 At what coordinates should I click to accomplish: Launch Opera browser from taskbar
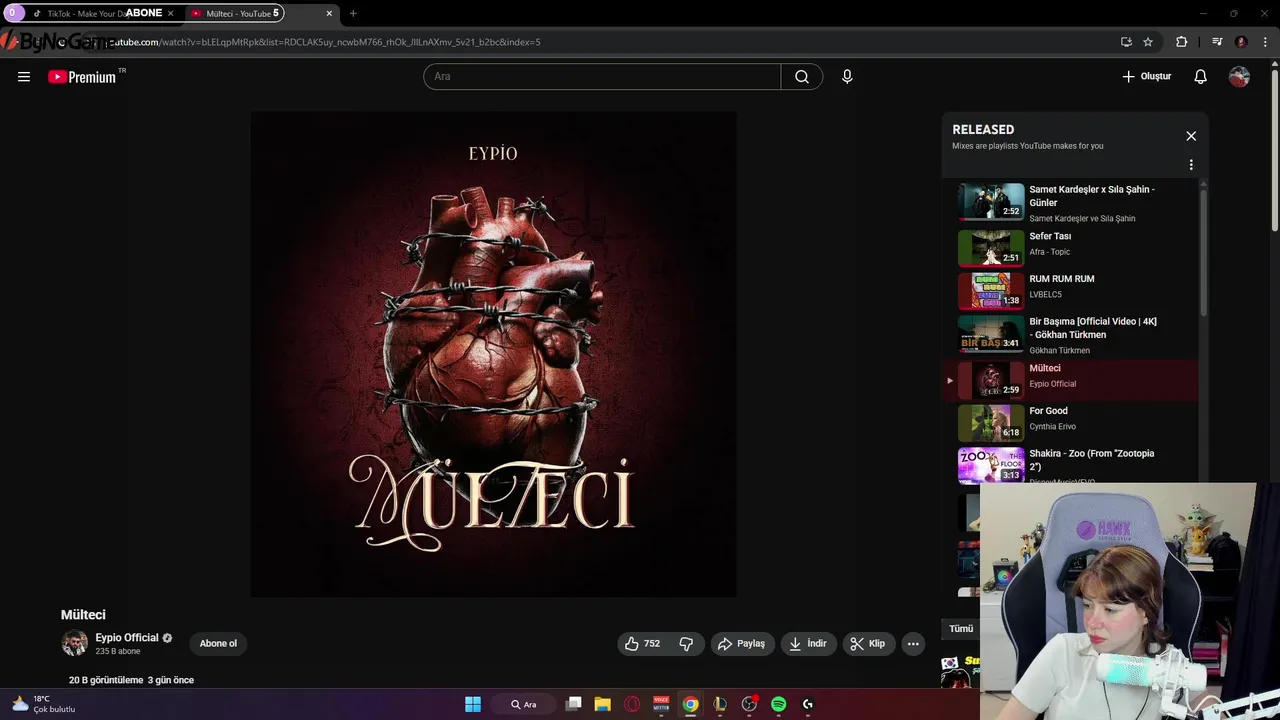632,704
